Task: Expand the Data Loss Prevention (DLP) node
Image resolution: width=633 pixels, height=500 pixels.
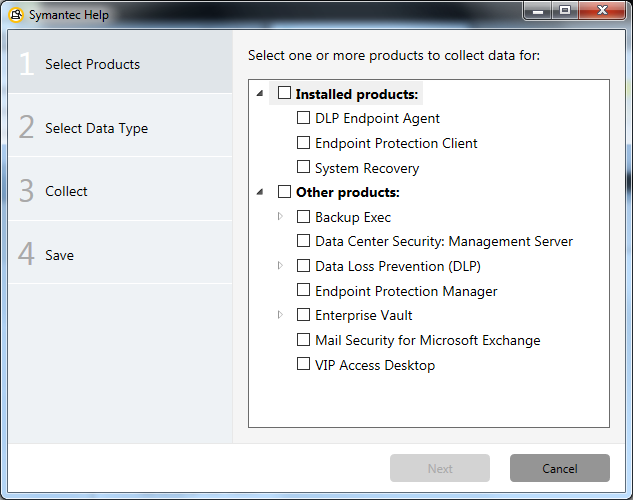Action: pos(280,266)
